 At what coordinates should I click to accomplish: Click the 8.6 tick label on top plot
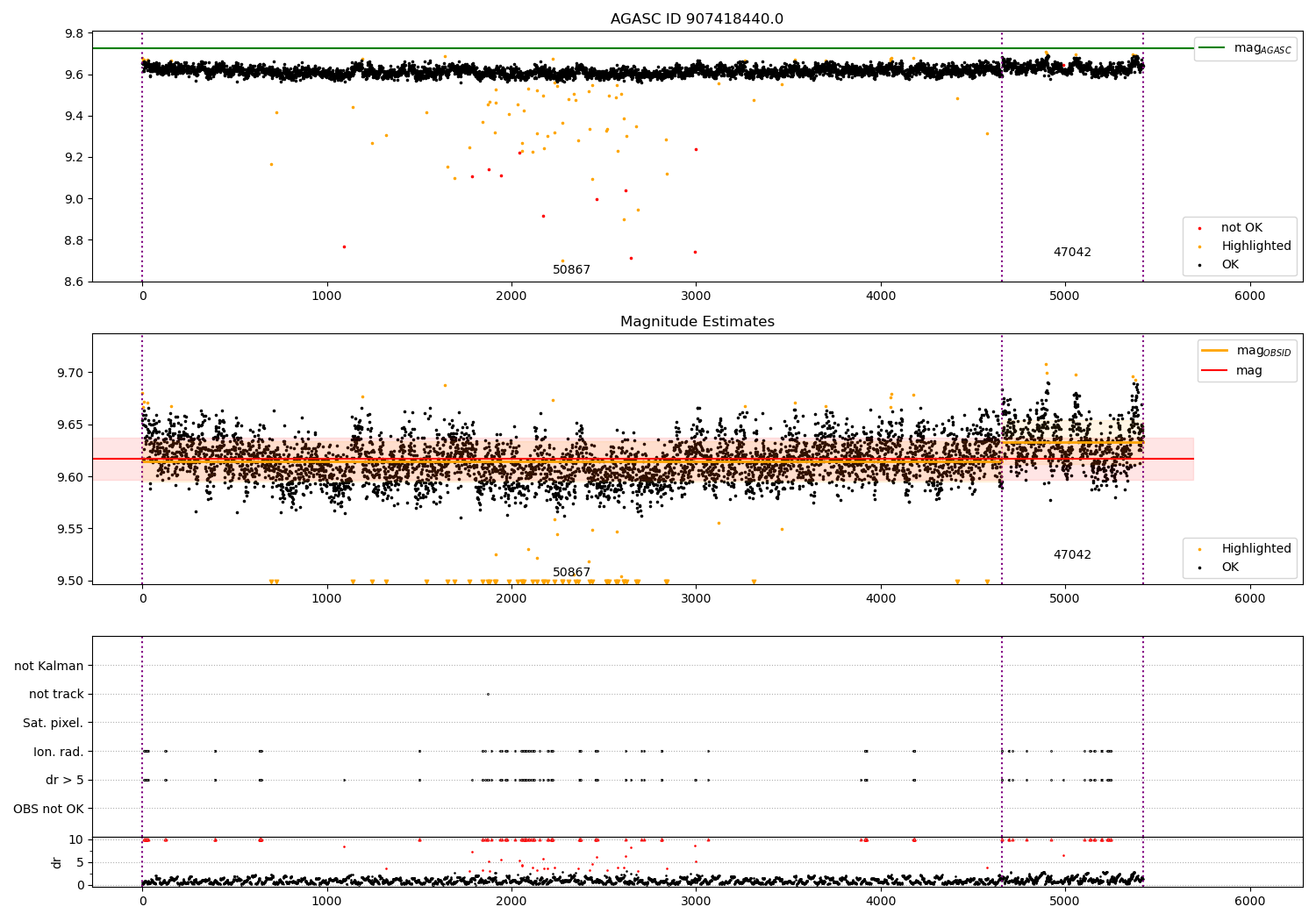point(75,282)
